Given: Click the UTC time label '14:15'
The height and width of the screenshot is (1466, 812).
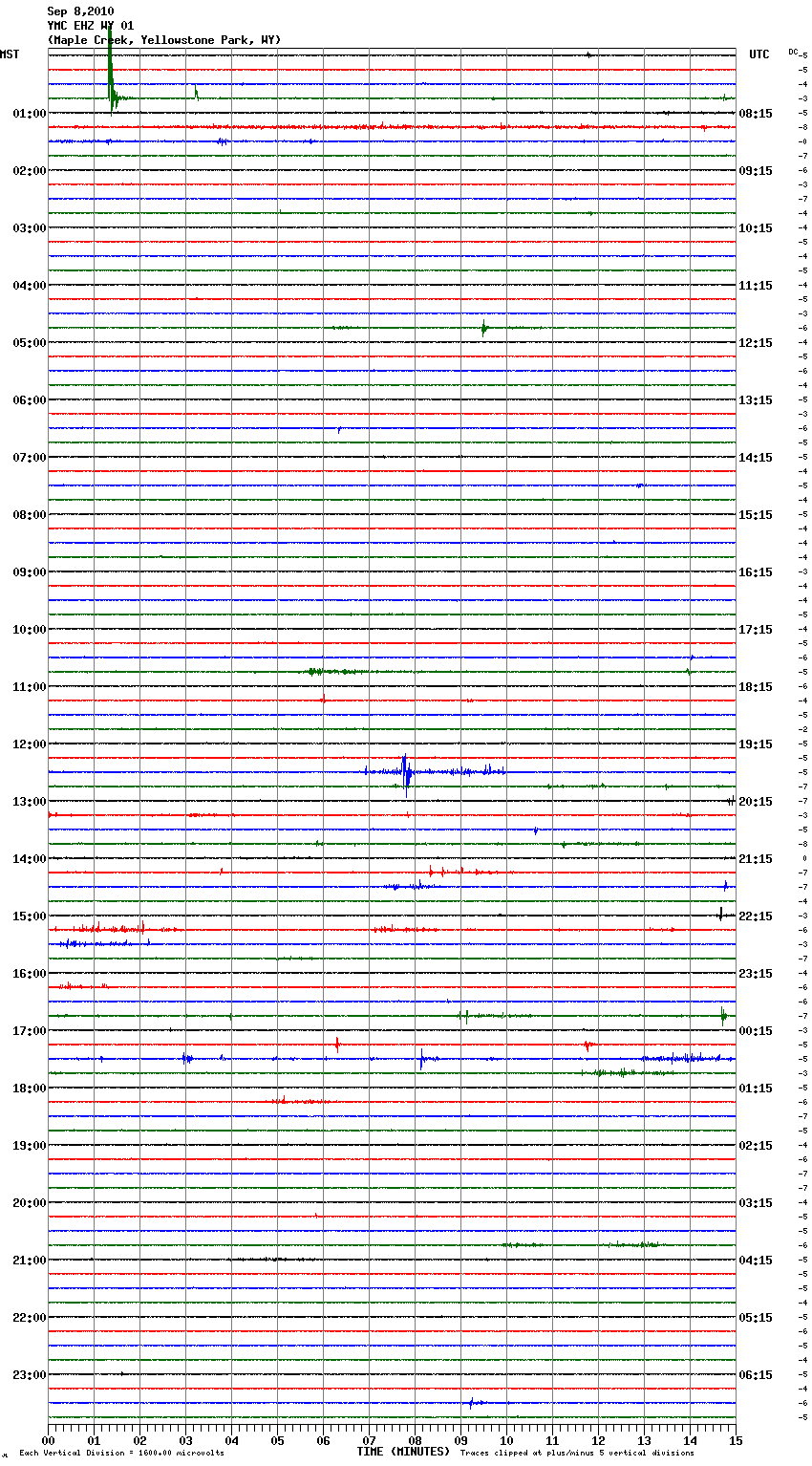Looking at the screenshot, I should point(756,458).
